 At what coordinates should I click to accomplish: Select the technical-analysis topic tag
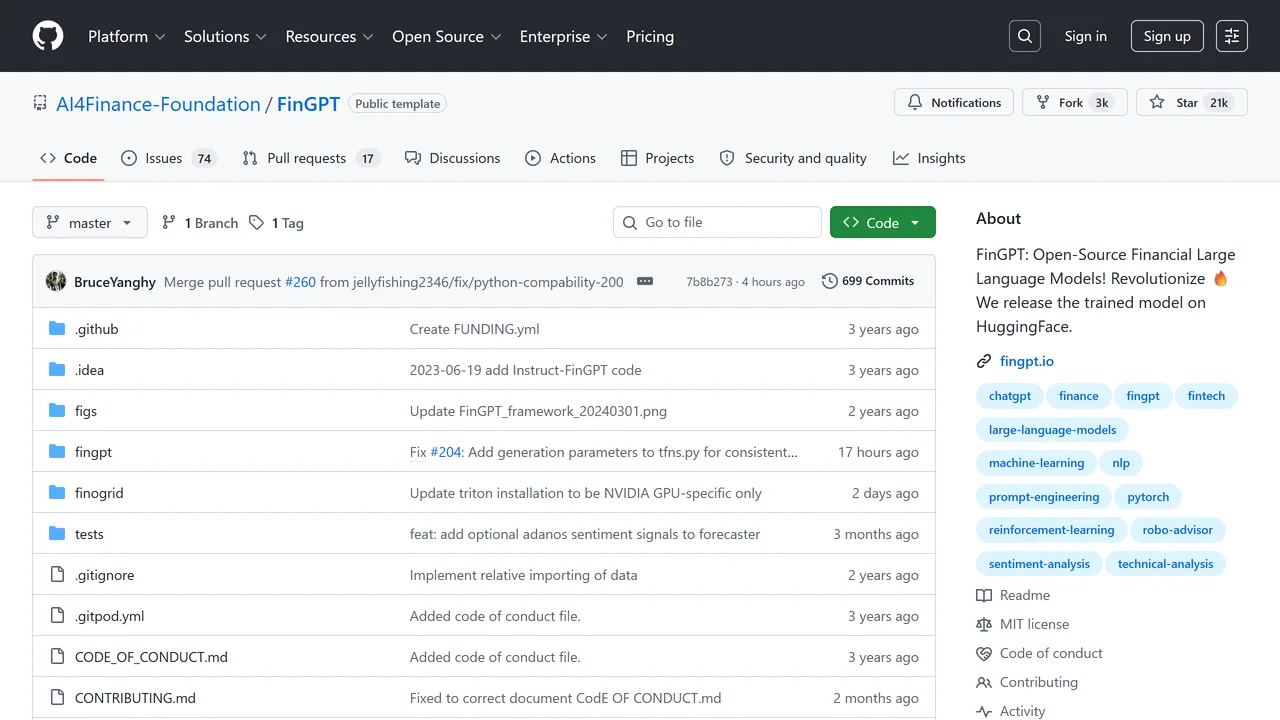click(1165, 564)
